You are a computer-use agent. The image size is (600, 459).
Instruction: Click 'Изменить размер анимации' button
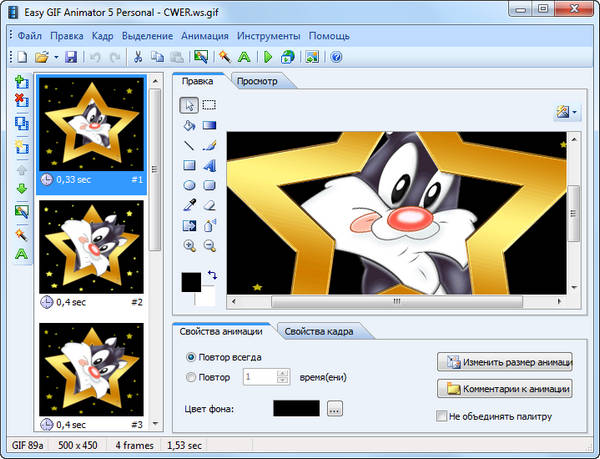point(504,362)
